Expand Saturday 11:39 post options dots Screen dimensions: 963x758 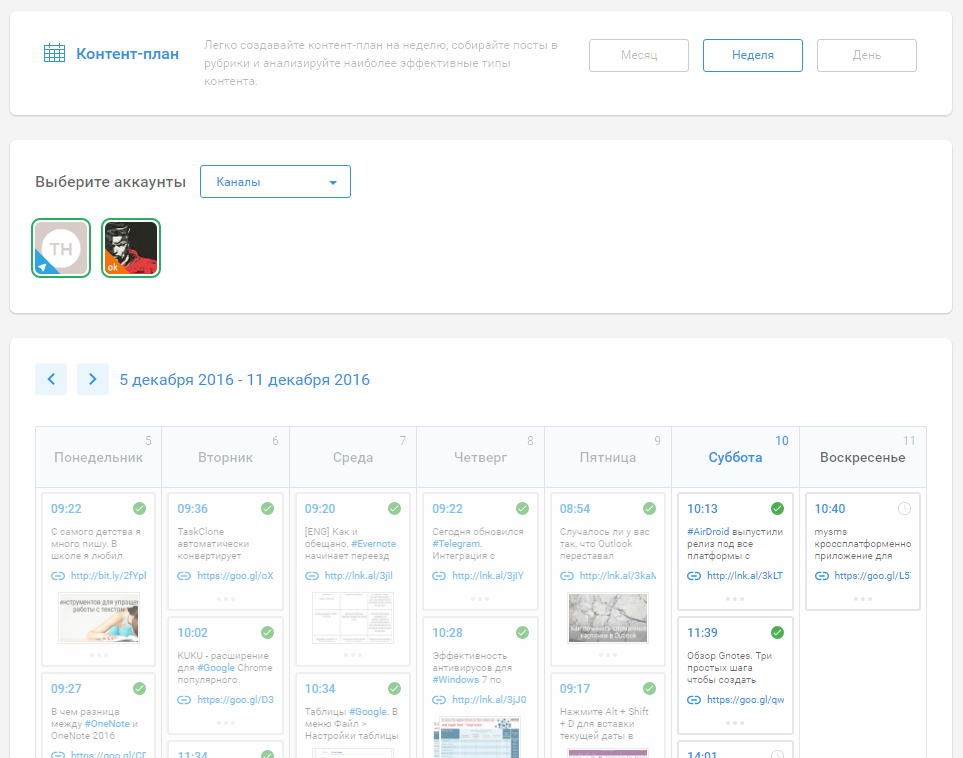coord(735,723)
